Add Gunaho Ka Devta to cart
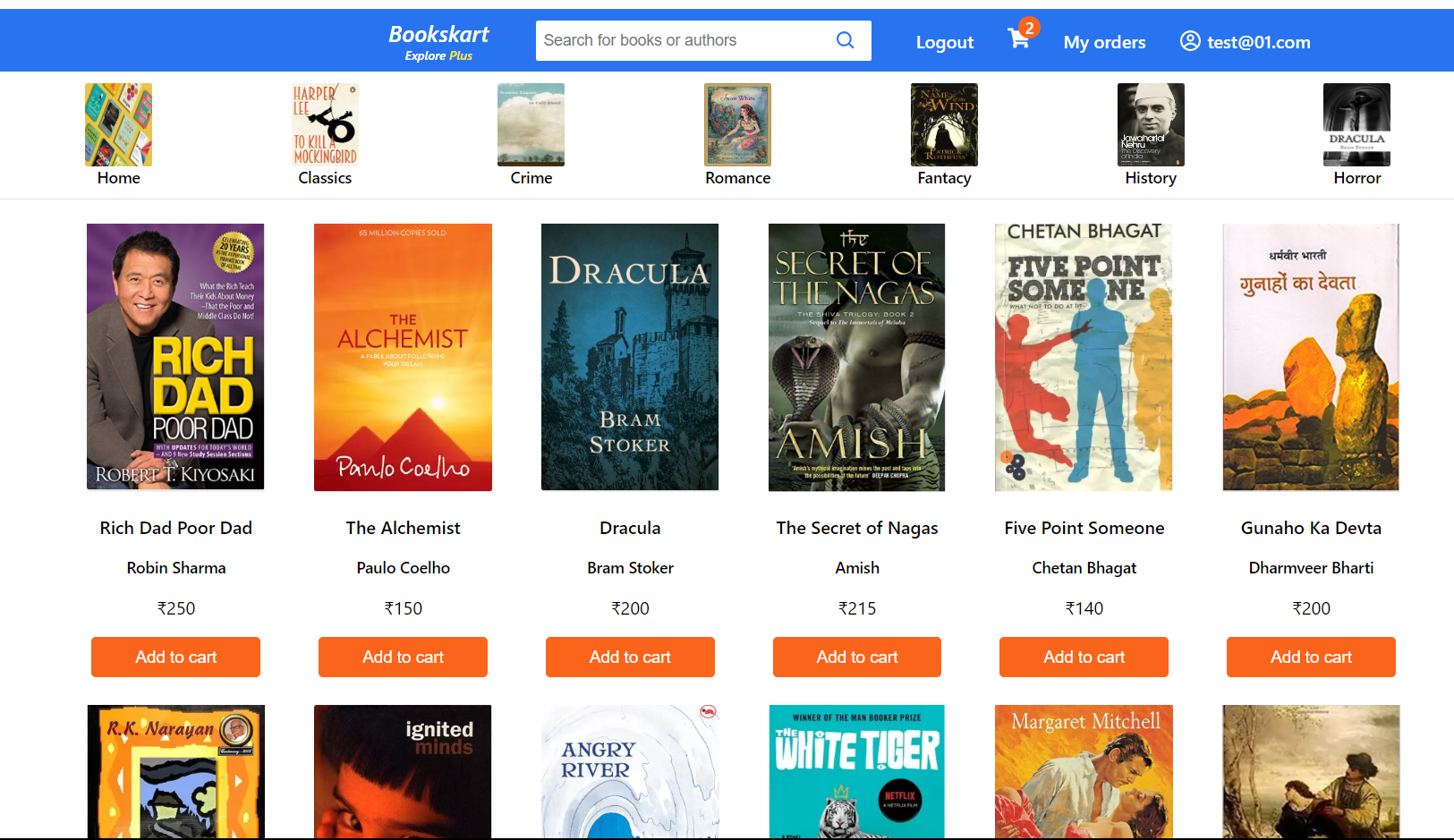Screen dimensions: 1454x840 [x=1311, y=657]
